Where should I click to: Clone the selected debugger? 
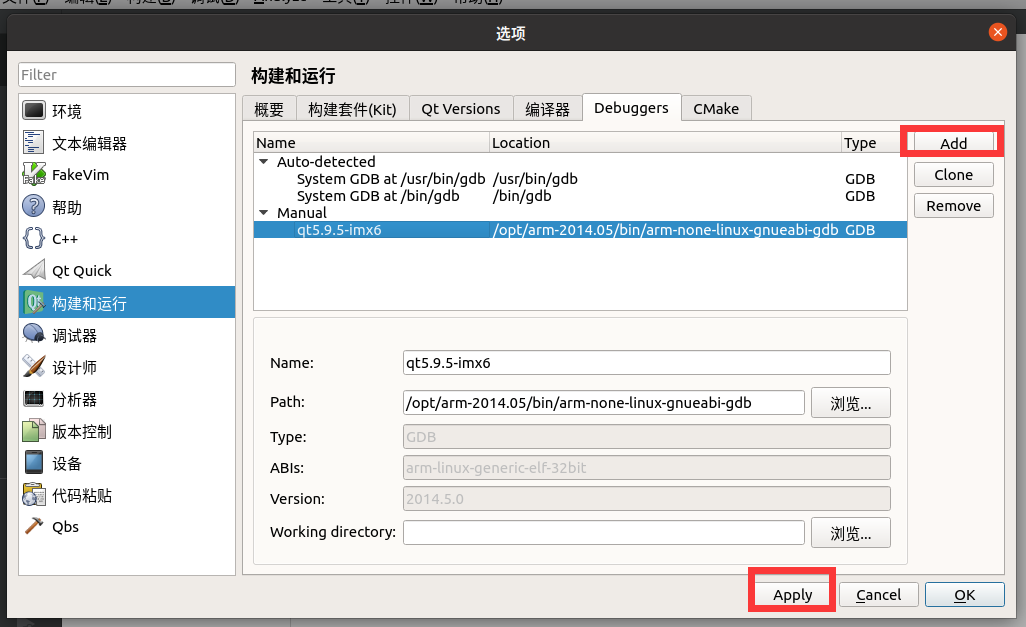(x=953, y=175)
